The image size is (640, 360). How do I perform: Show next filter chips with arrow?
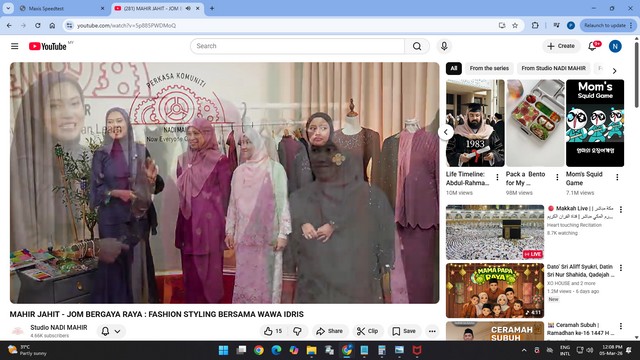[x=614, y=71]
